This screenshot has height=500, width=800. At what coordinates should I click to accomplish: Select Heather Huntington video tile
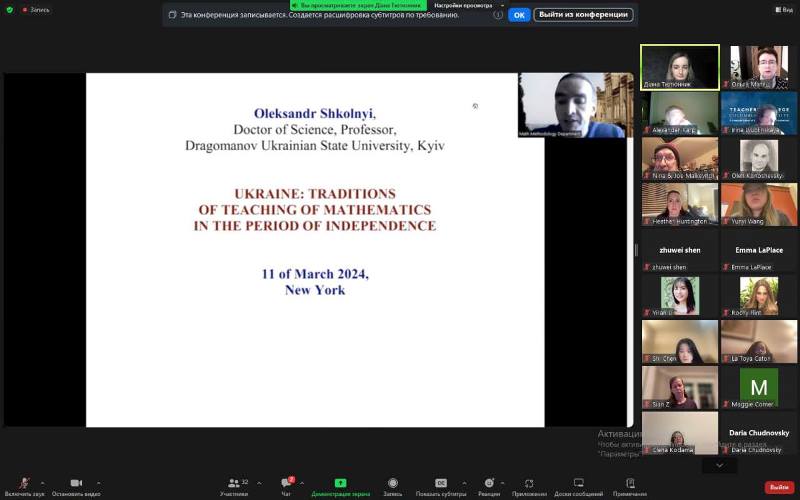680,205
